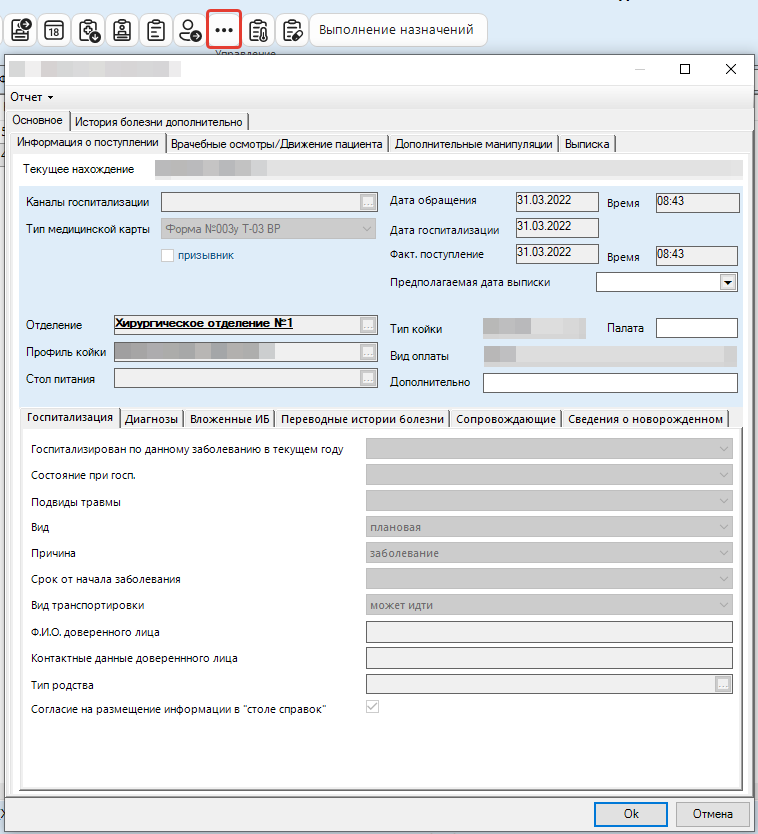The width and height of the screenshot is (758, 834).
Task: Maximize the dialog window
Action: (685, 69)
